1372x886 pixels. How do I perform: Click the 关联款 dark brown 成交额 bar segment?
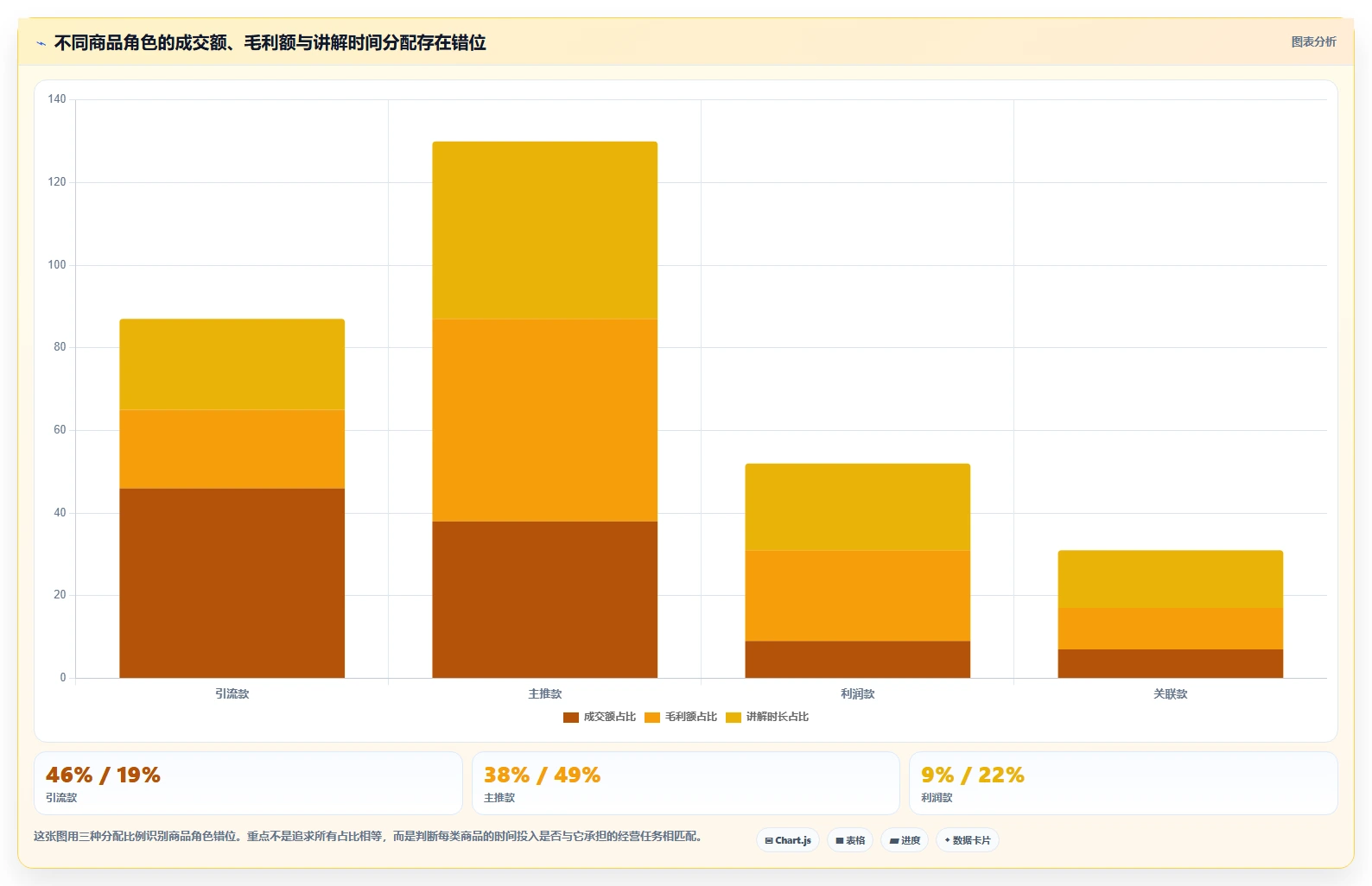click(1170, 663)
